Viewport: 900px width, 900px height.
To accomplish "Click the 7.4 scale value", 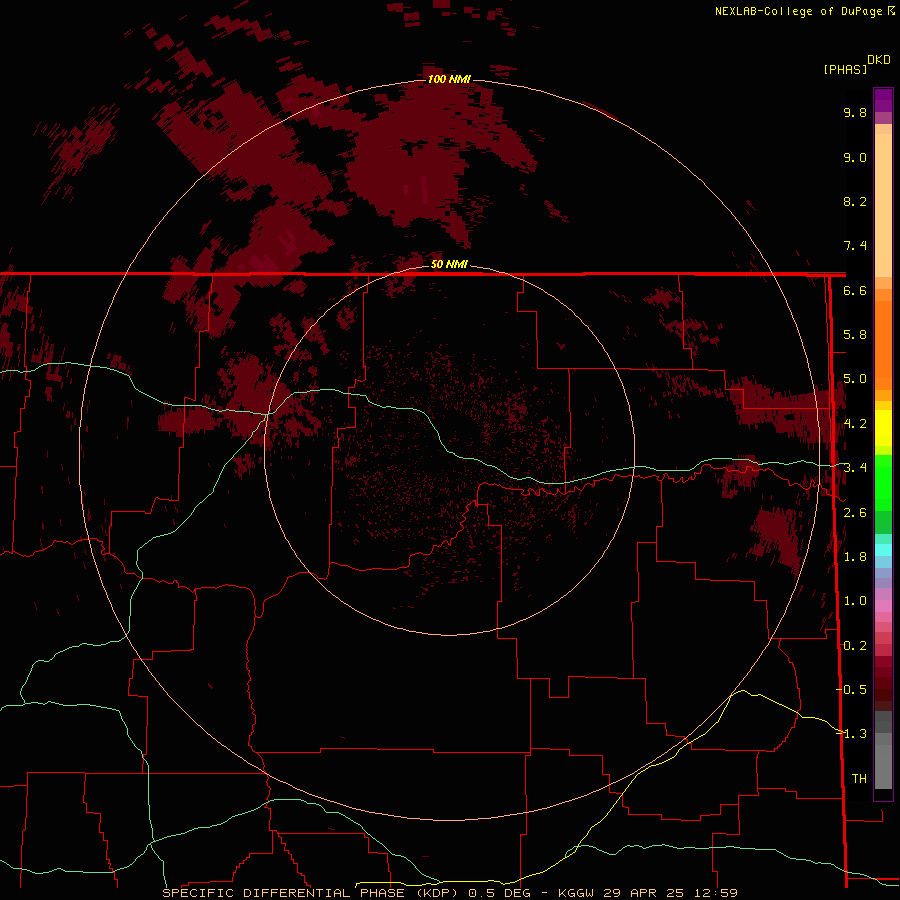I will click(855, 246).
